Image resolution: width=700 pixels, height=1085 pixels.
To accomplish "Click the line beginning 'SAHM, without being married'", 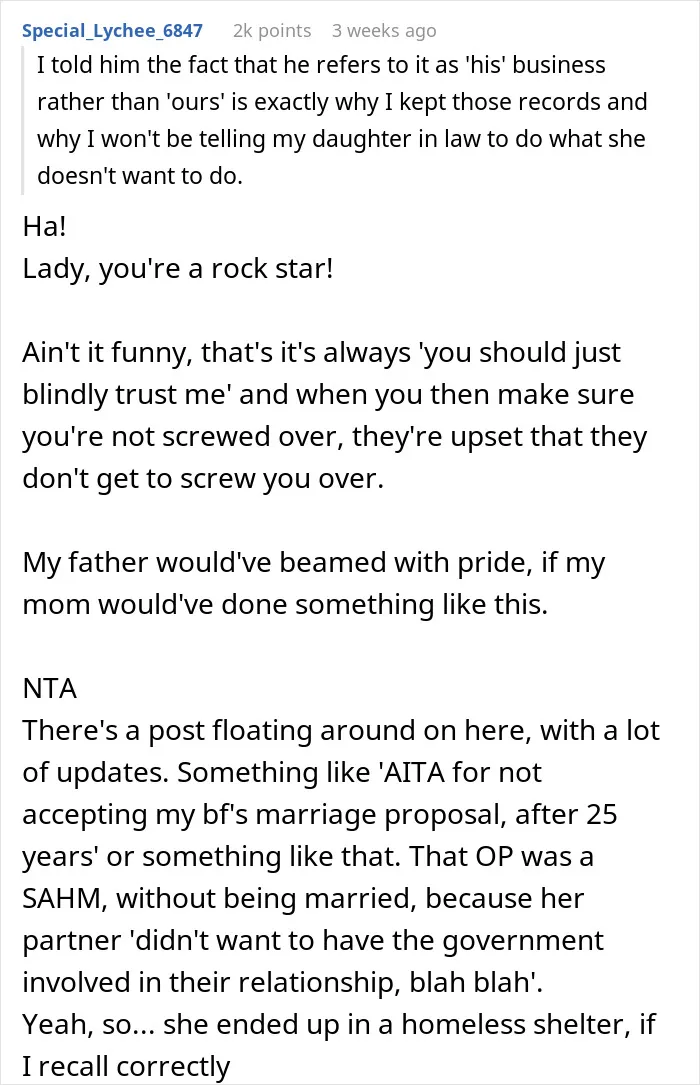I will tap(303, 899).
